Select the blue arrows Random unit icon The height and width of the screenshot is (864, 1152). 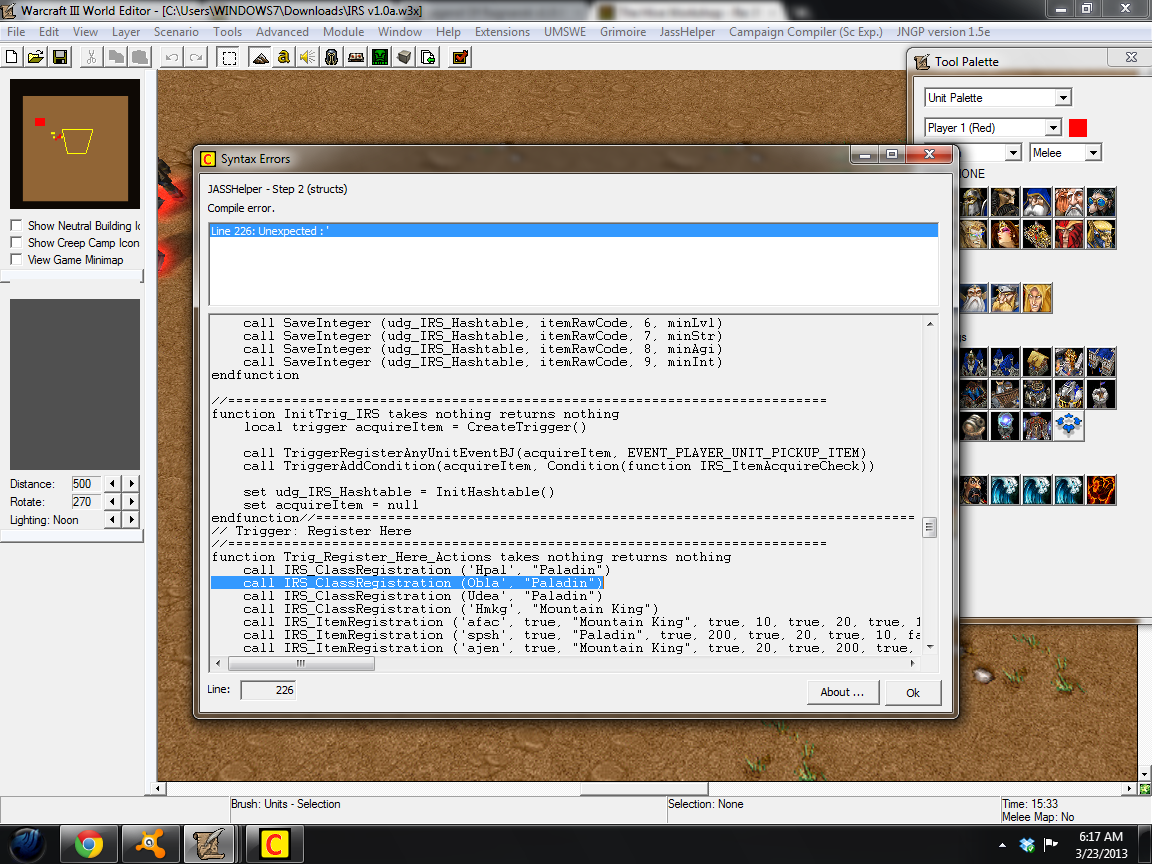click(1069, 425)
